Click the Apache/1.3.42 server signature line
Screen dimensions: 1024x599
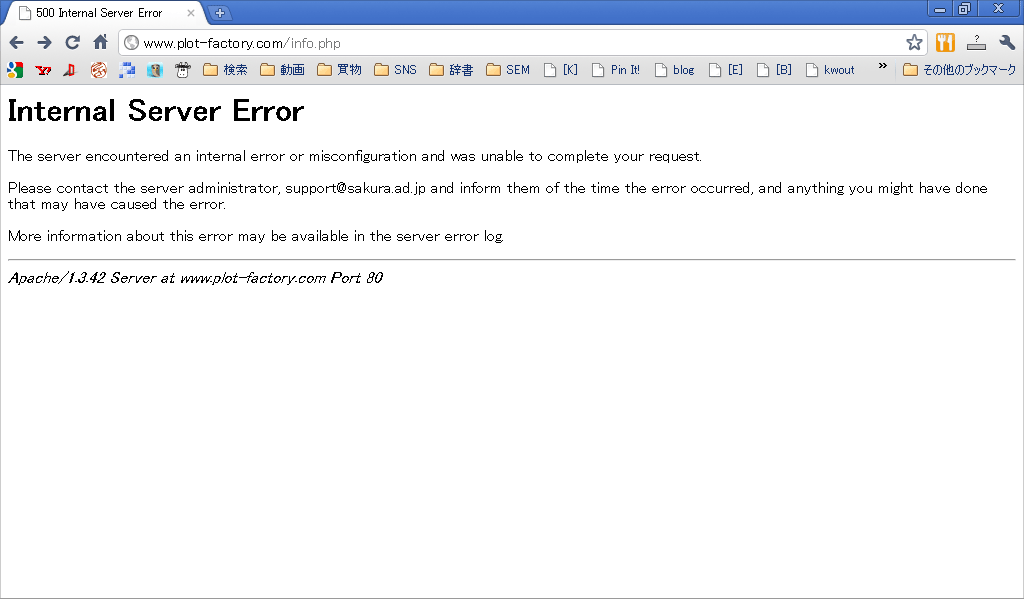tap(195, 278)
